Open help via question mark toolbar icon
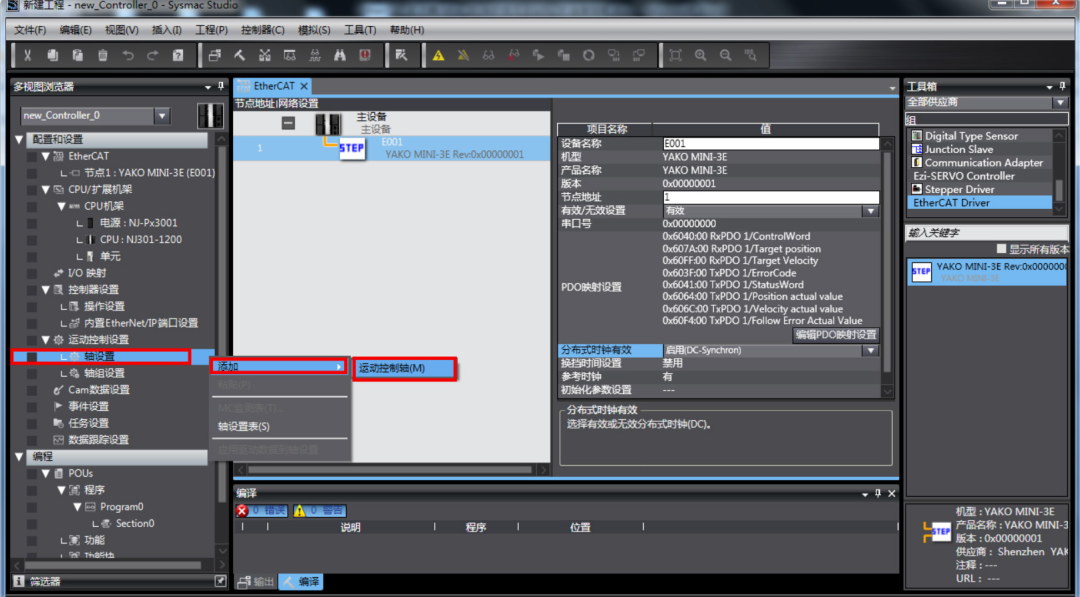This screenshot has height=597, width=1080. [x=178, y=55]
